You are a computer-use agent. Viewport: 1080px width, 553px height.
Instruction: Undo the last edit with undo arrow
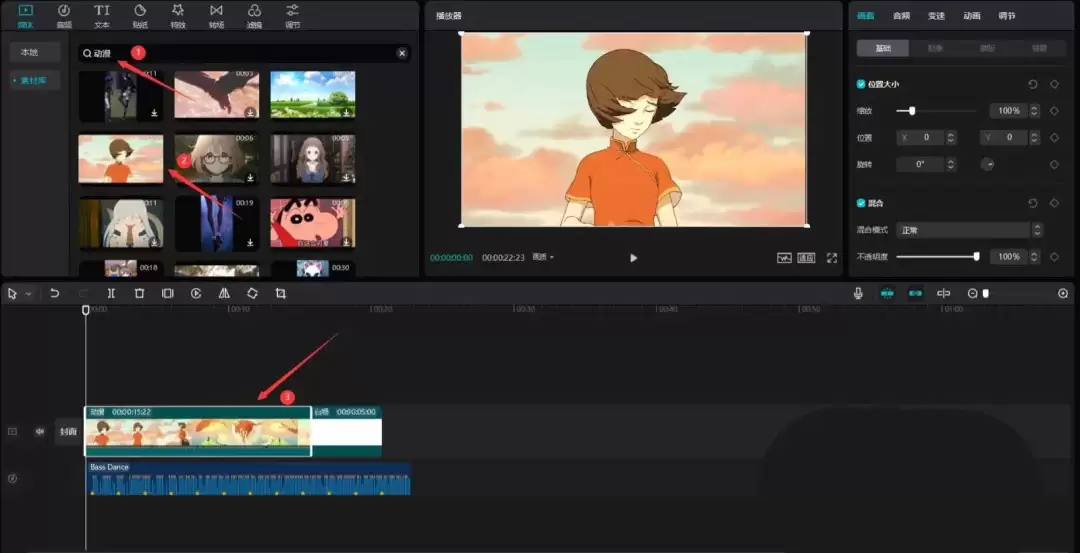coord(54,293)
